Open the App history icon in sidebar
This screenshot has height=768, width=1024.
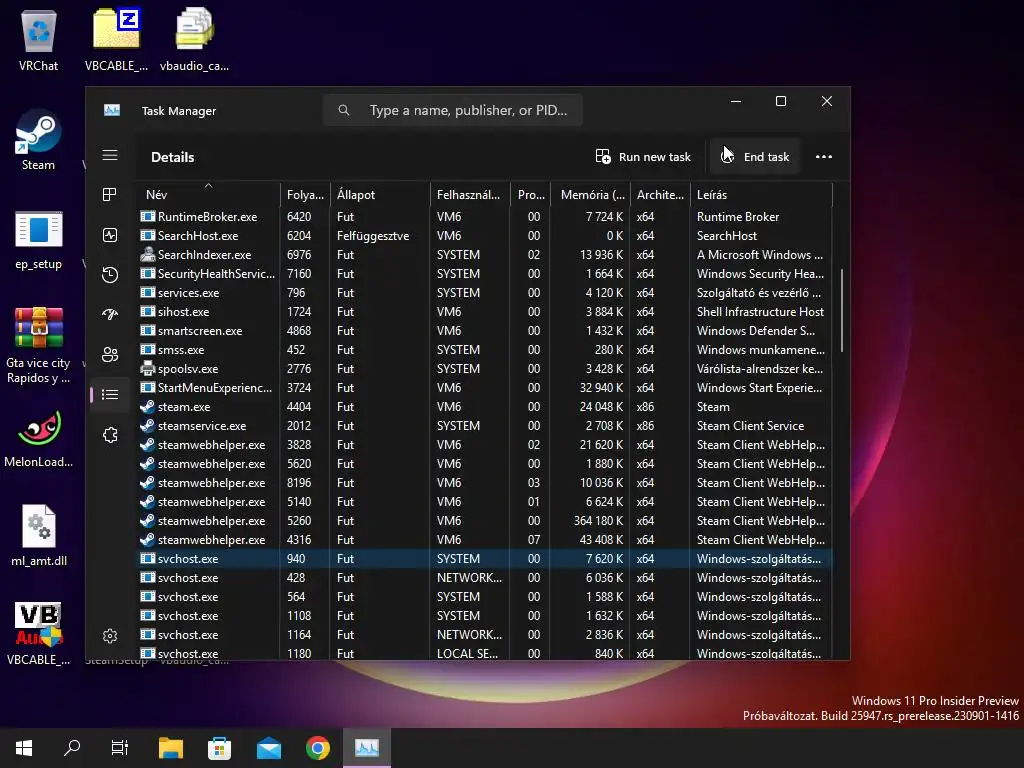(x=110, y=275)
